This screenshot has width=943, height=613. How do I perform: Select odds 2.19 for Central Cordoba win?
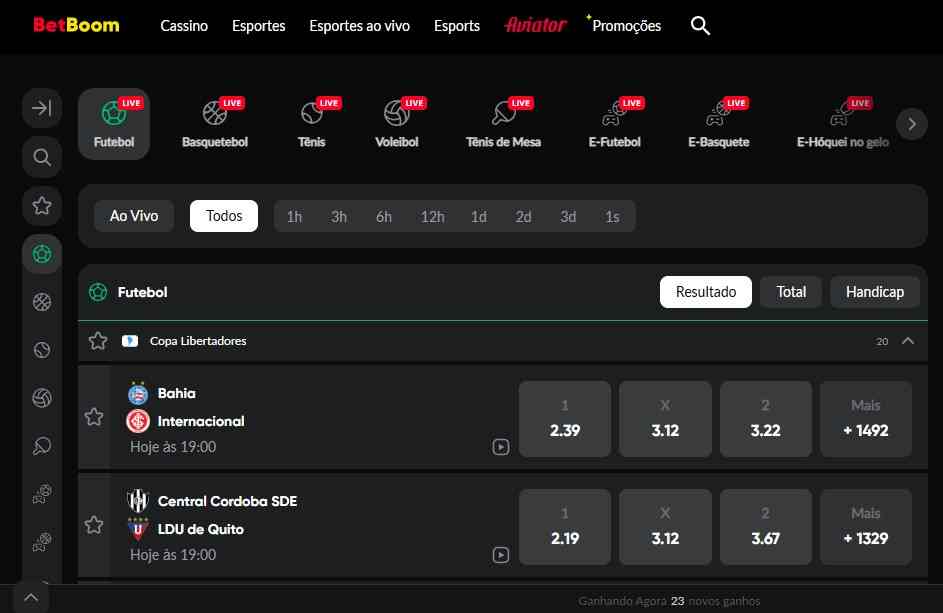coord(564,526)
